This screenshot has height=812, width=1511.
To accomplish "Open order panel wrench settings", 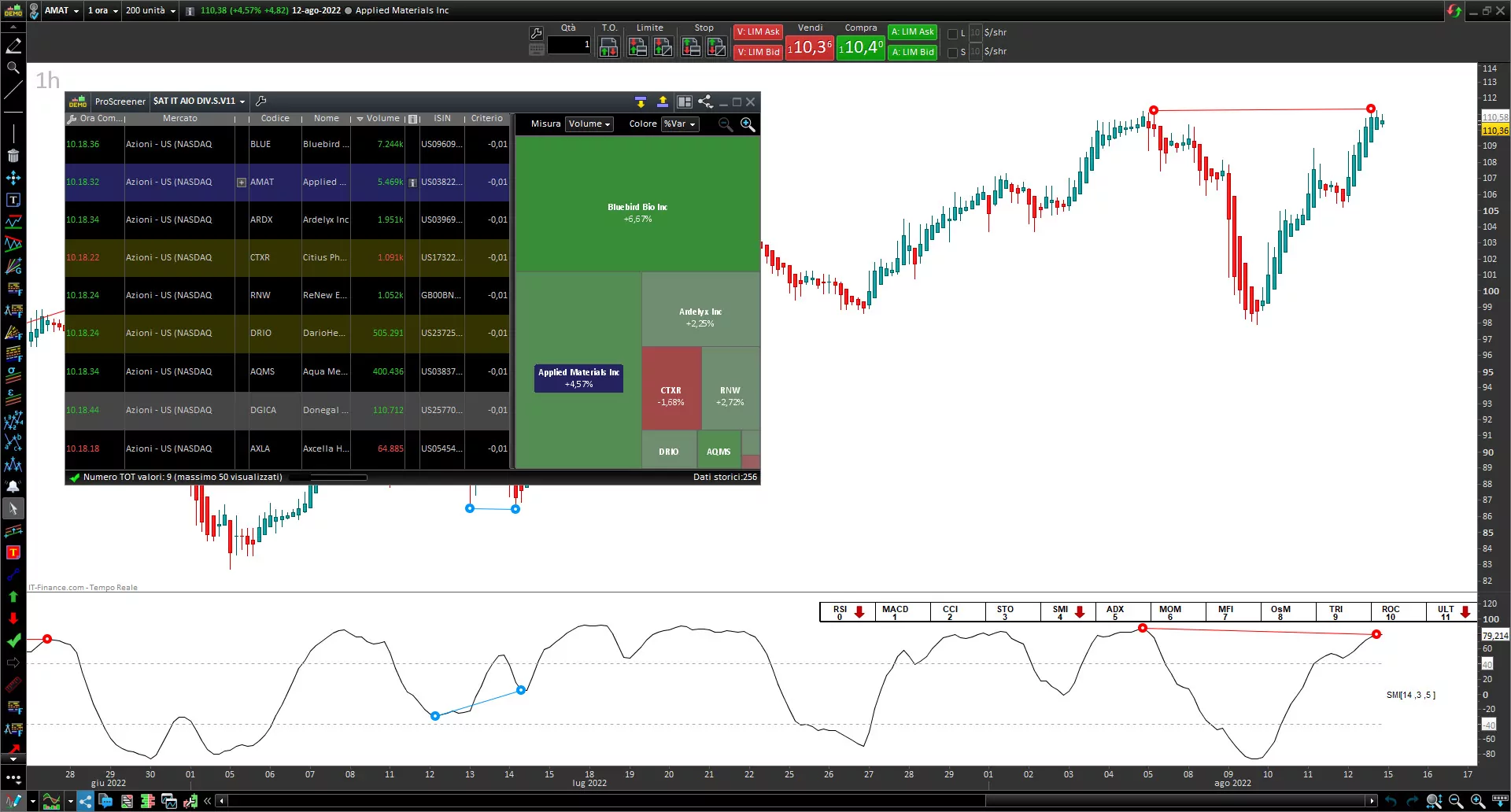I will click(x=537, y=33).
